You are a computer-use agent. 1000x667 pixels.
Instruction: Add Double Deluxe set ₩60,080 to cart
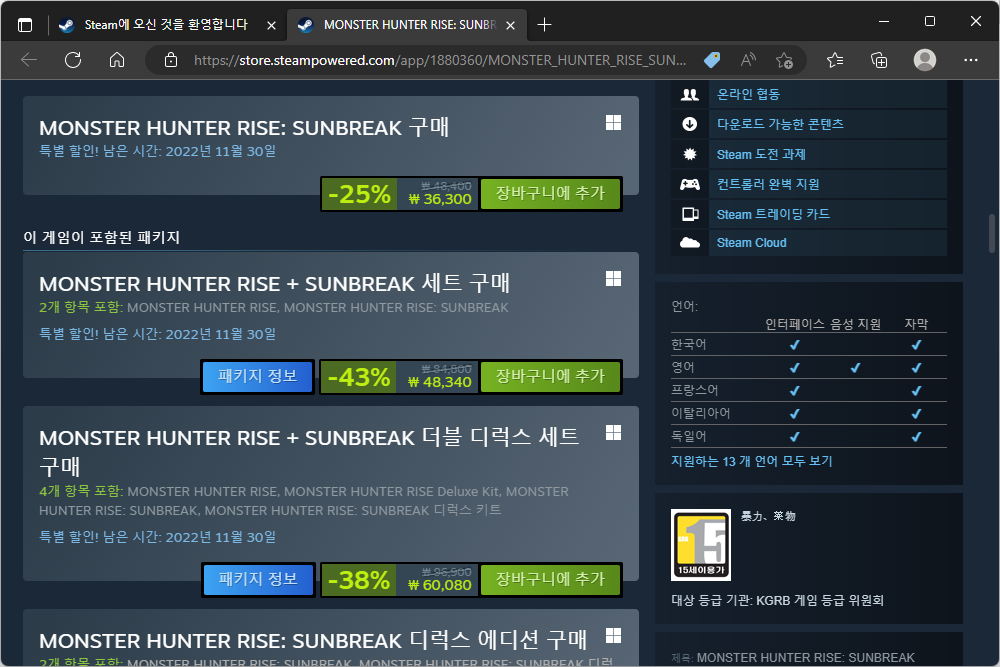click(x=550, y=579)
